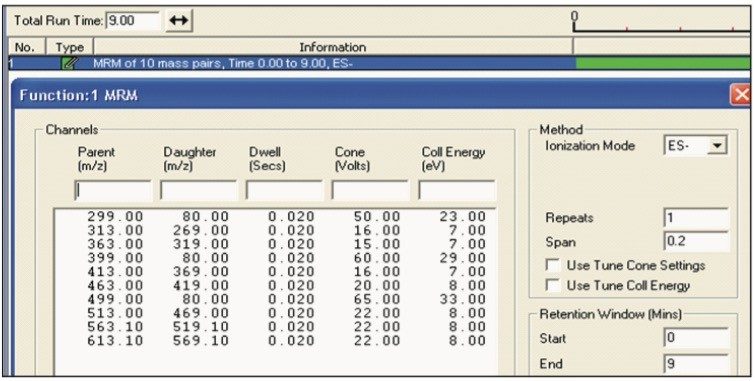The height and width of the screenshot is (381, 755).
Task: Click cone voltage value 60.00
Action: 377,258
